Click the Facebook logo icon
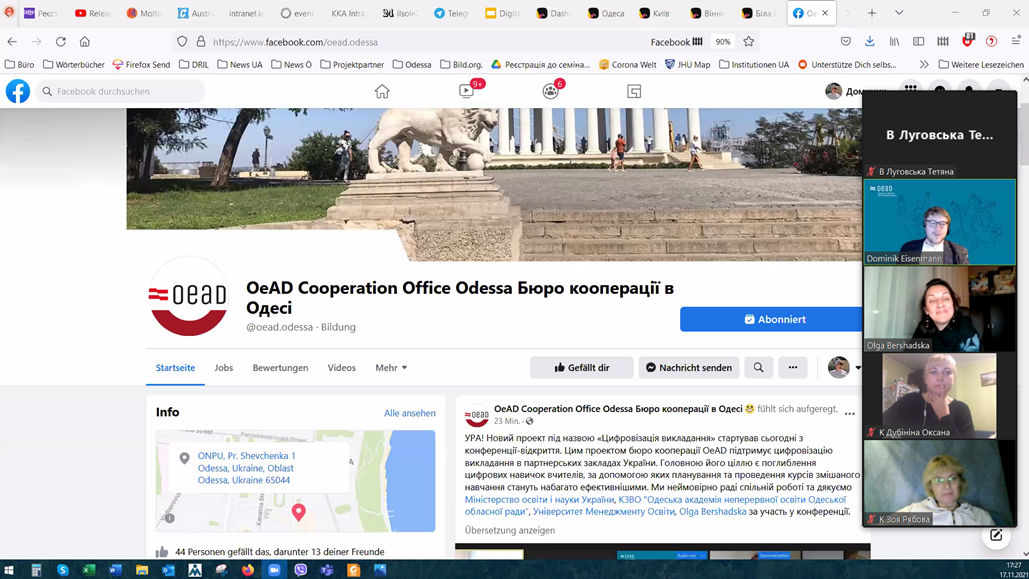The width and height of the screenshot is (1029, 579). click(x=18, y=91)
